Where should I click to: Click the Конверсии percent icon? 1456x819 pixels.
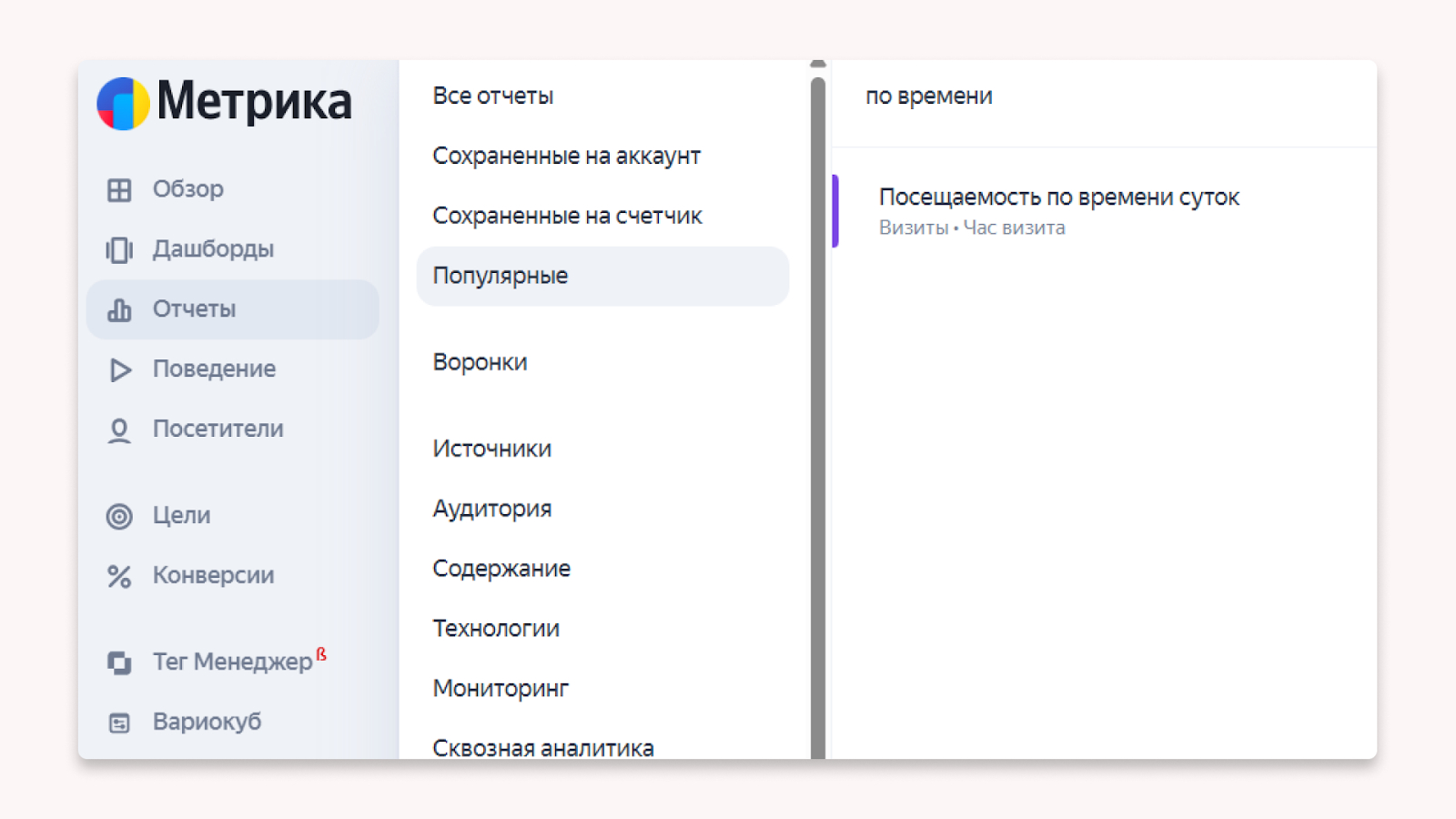[119, 576]
